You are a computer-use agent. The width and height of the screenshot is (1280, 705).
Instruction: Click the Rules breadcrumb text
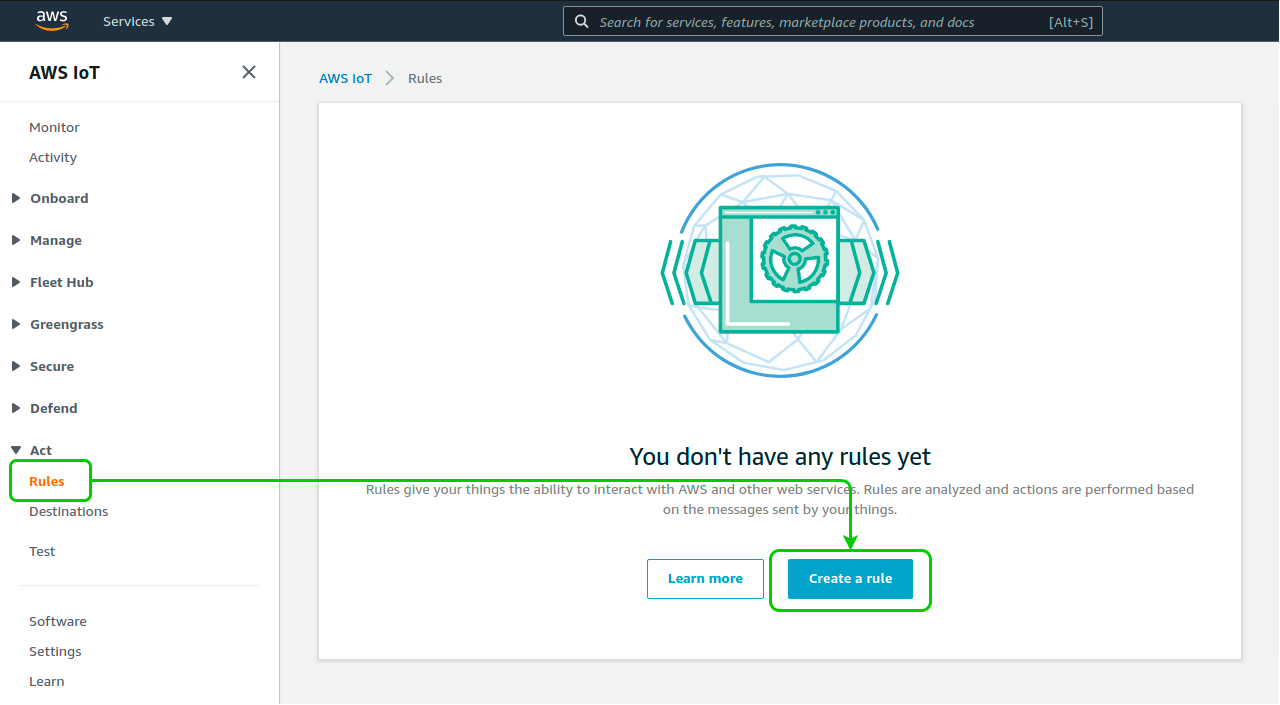coord(425,78)
